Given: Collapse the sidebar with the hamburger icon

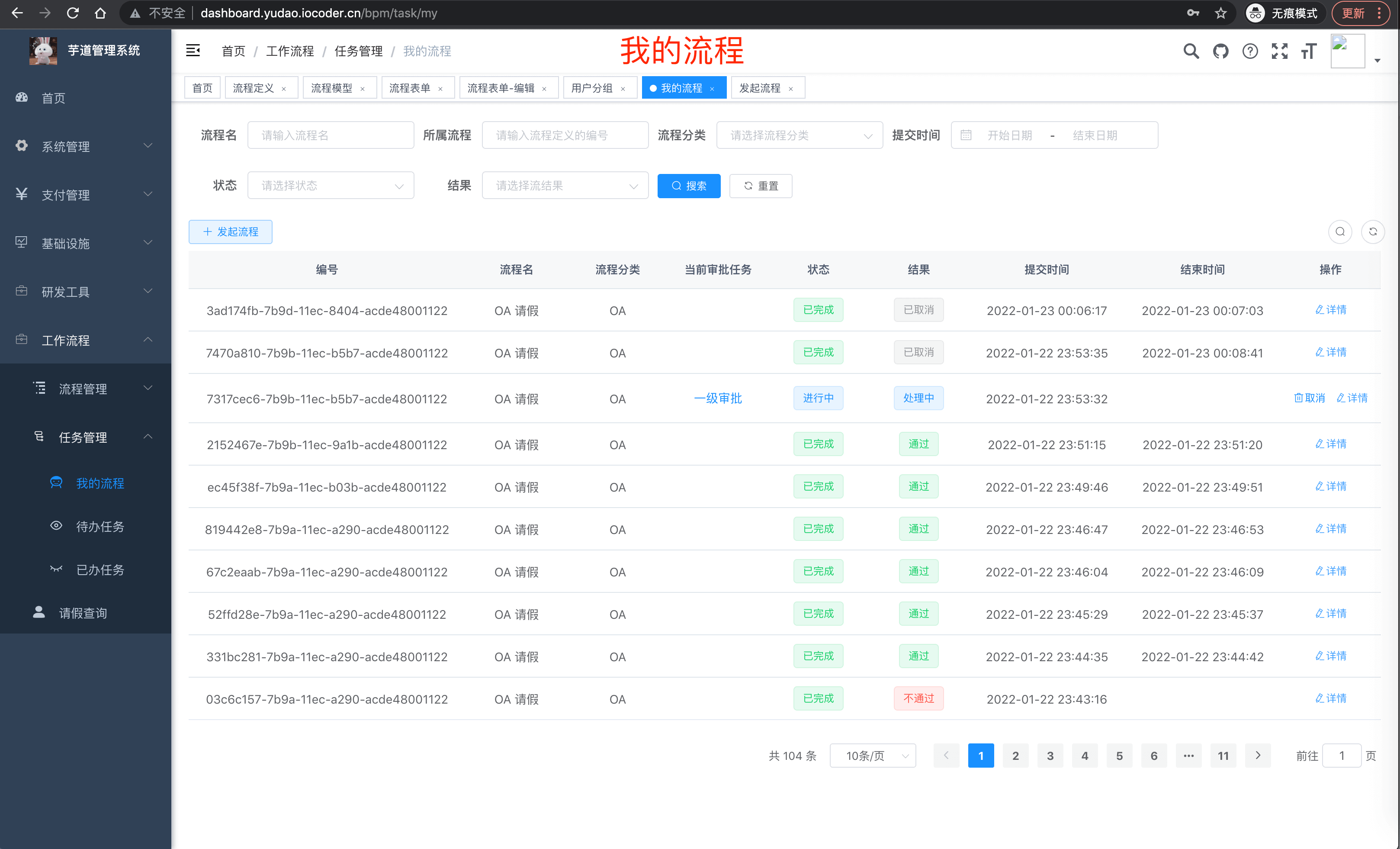Looking at the screenshot, I should tap(193, 51).
